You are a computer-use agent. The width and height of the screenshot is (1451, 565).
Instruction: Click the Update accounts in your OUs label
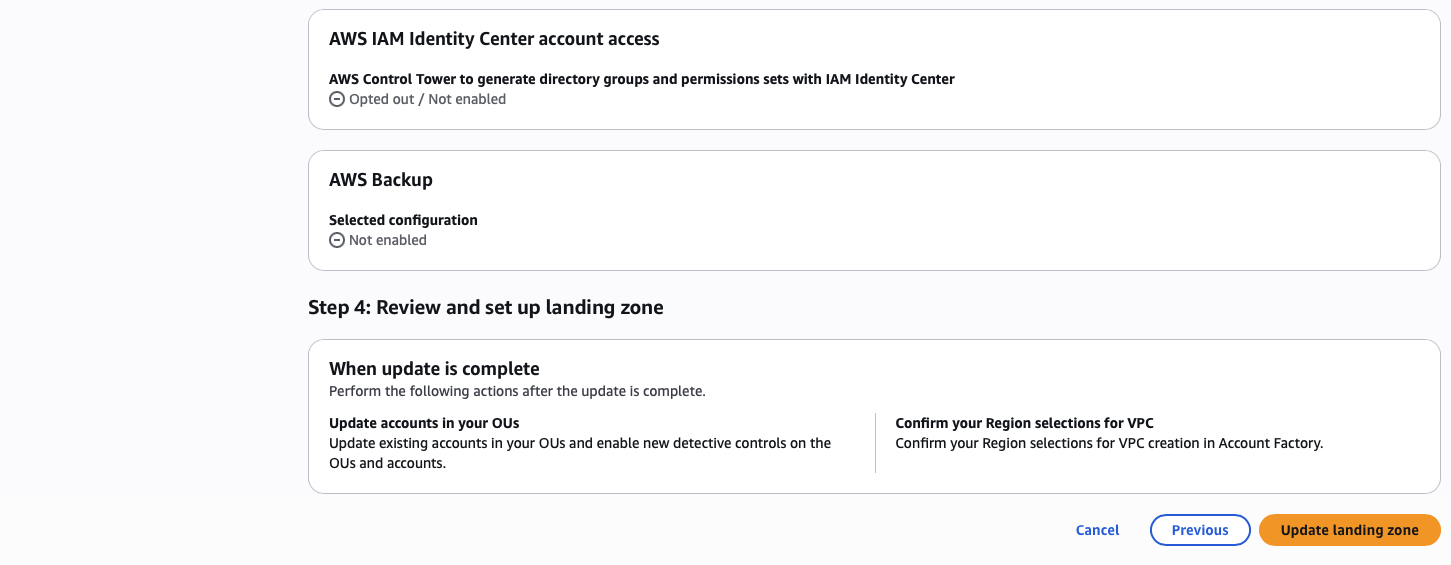424,423
